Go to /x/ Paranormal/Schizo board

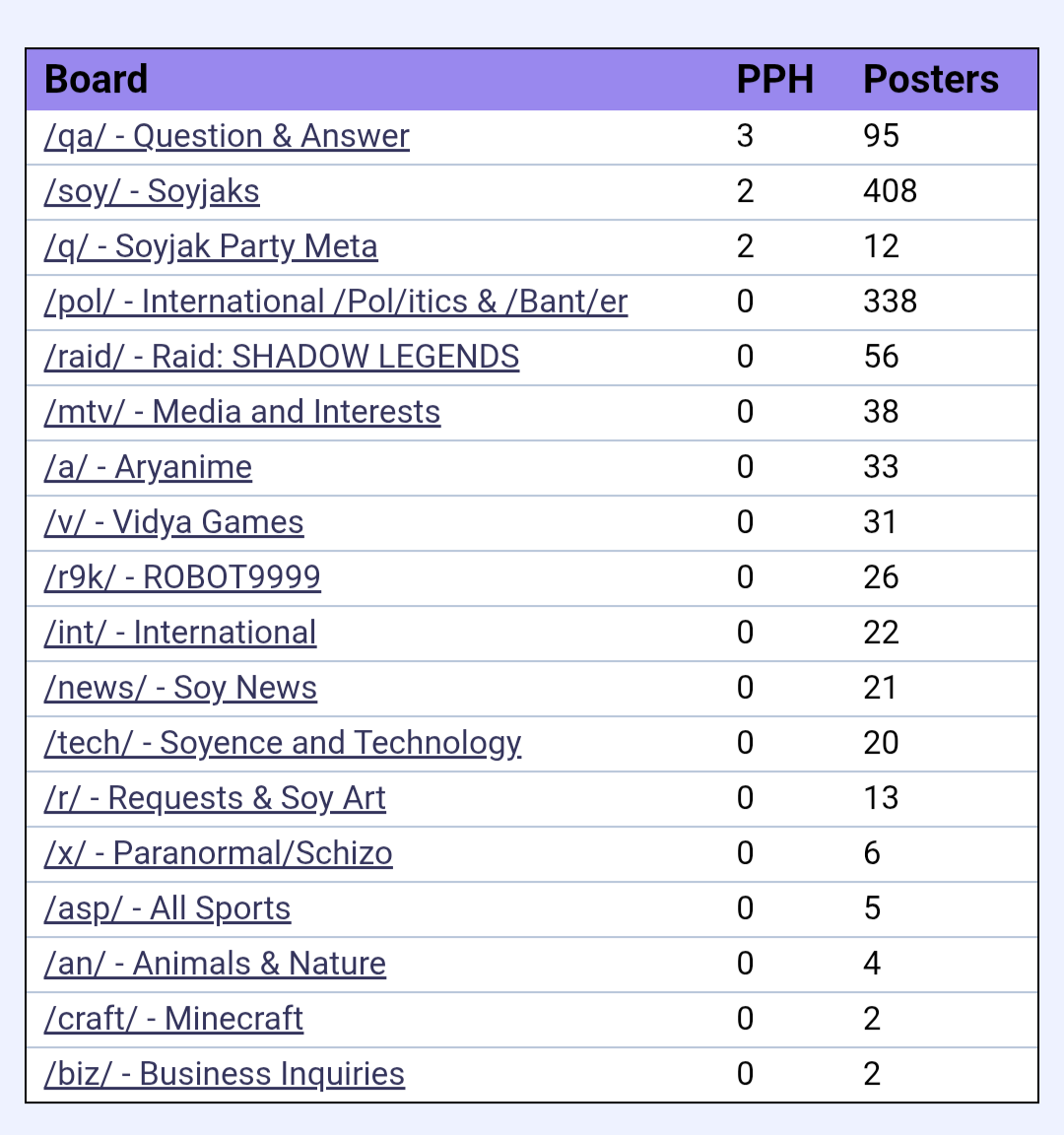[218, 853]
